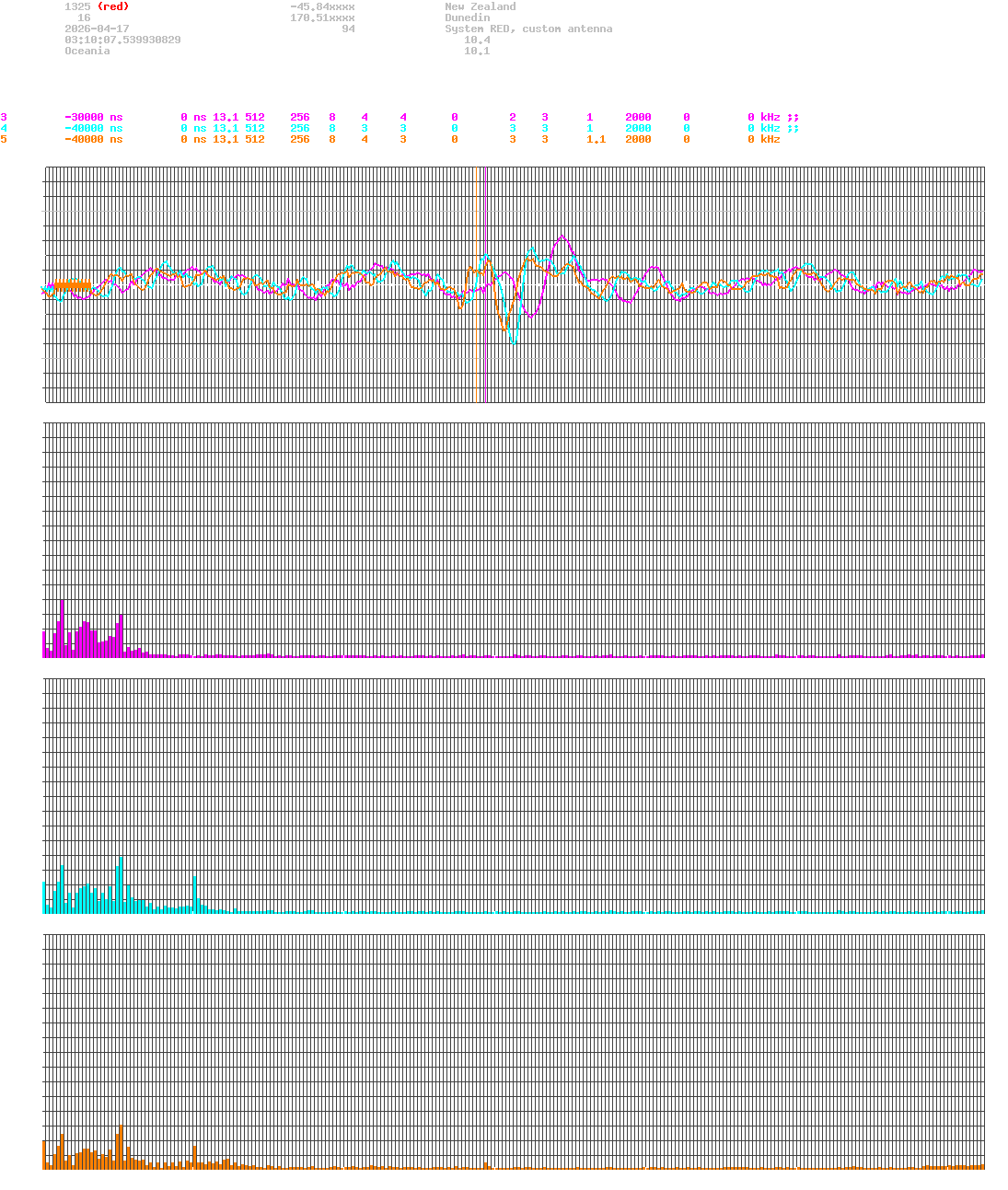Open the New Zealand country page
The height and width of the screenshot is (1190, 1008).
click(480, 6)
